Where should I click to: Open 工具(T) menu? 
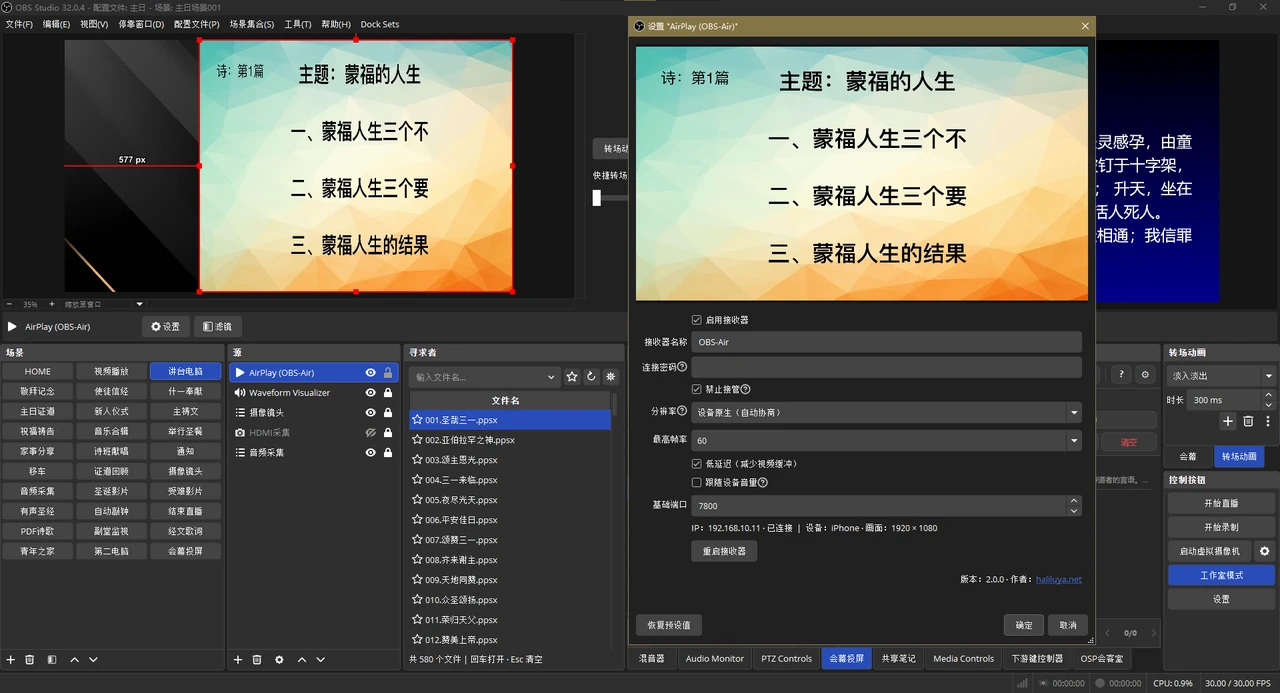point(298,24)
